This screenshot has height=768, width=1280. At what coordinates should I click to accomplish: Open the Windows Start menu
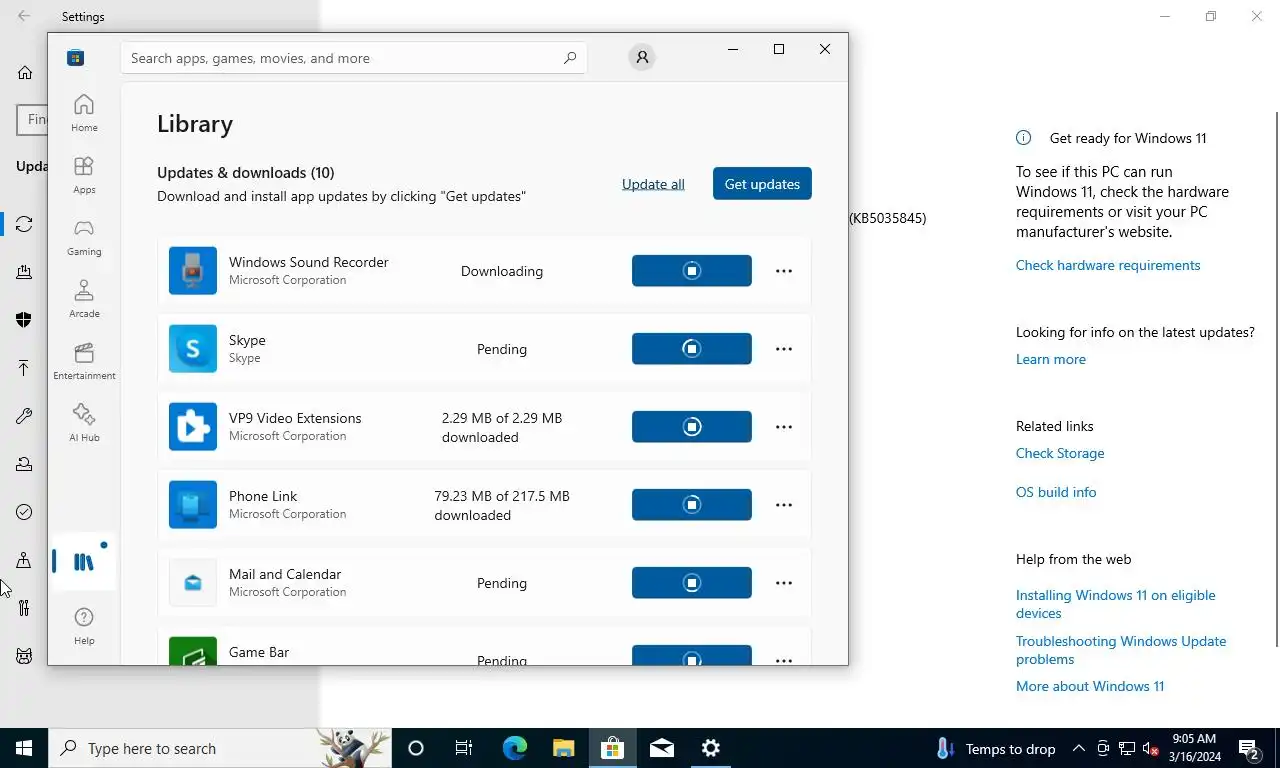[x=24, y=748]
